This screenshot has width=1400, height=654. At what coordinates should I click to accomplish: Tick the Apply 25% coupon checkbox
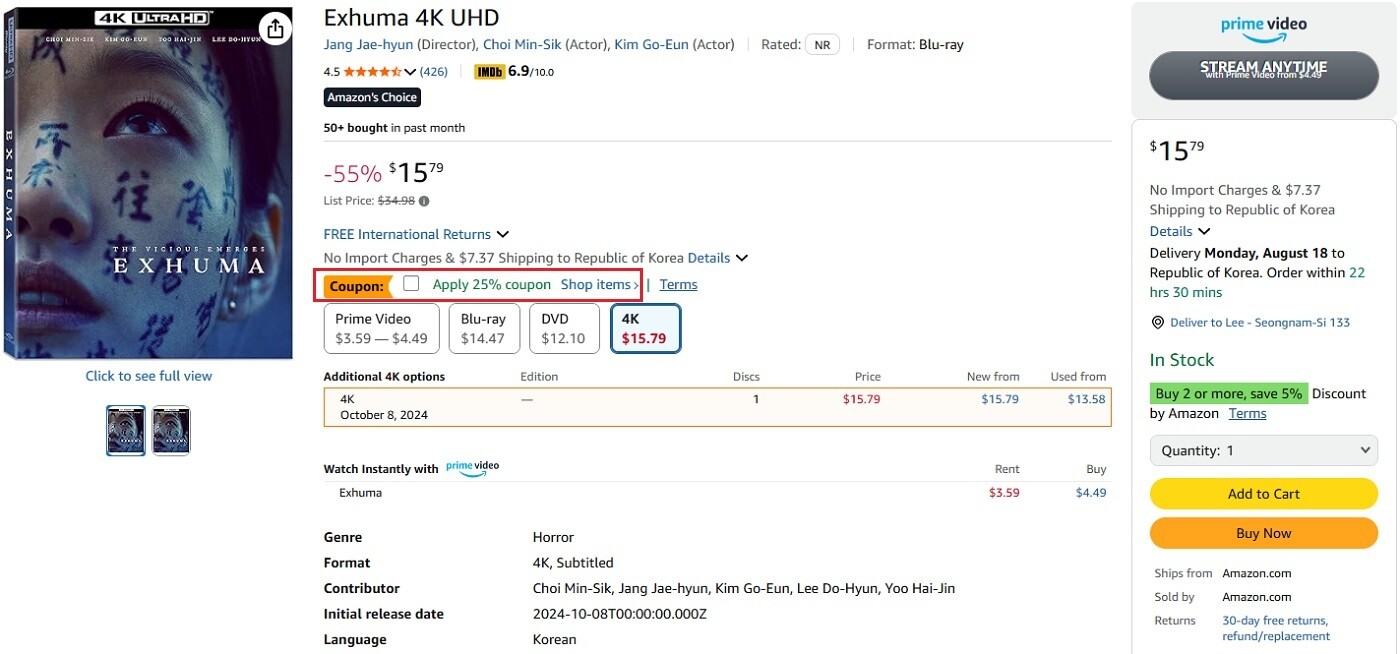(411, 284)
